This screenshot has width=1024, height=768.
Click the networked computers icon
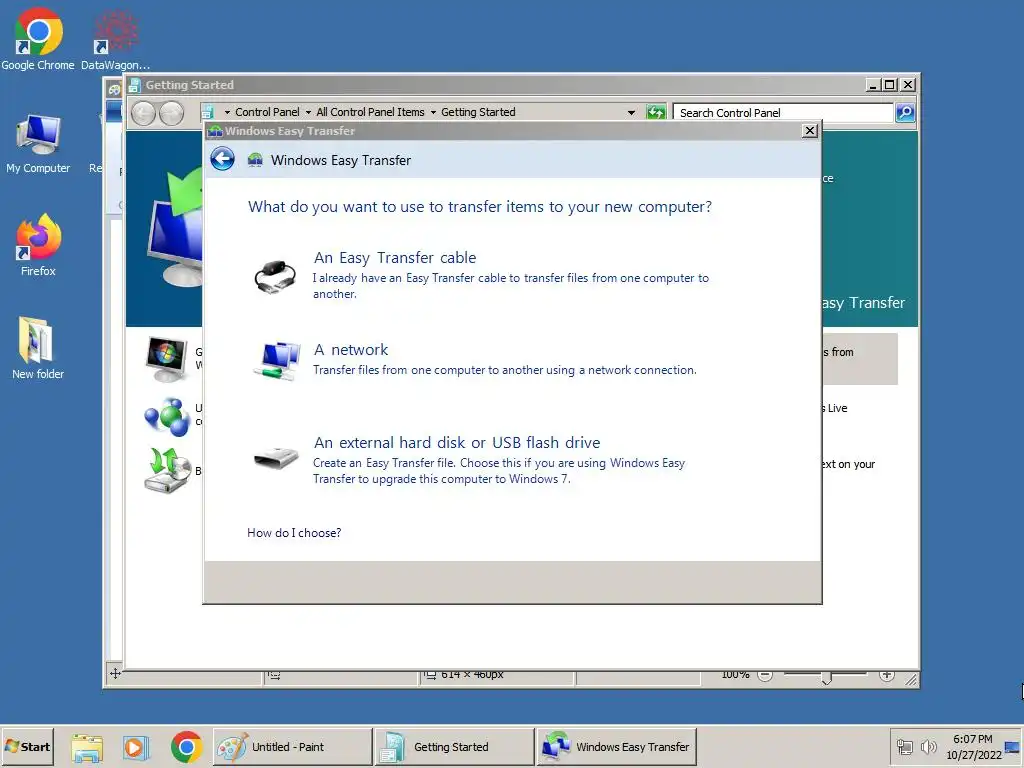[x=277, y=360]
